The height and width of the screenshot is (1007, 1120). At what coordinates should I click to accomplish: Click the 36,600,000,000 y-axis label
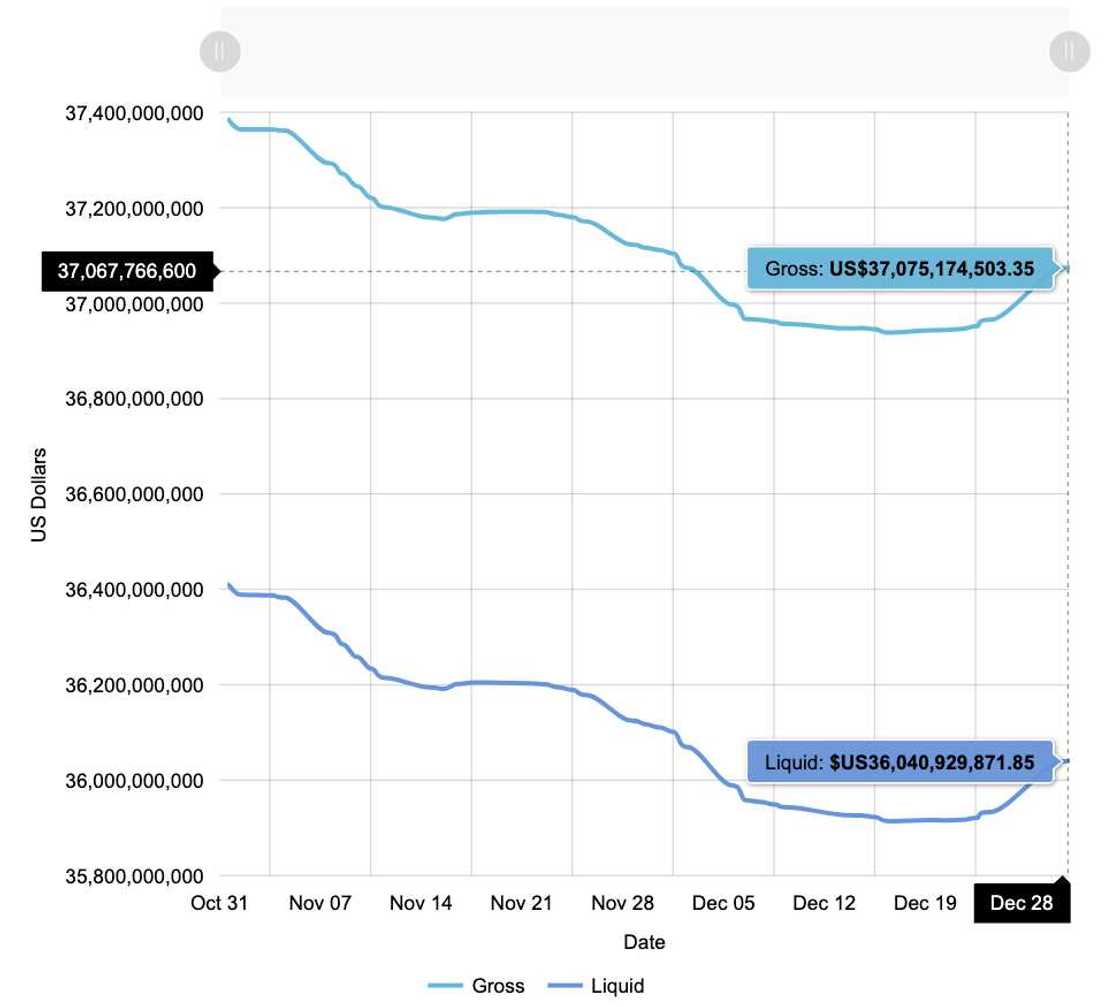(135, 494)
